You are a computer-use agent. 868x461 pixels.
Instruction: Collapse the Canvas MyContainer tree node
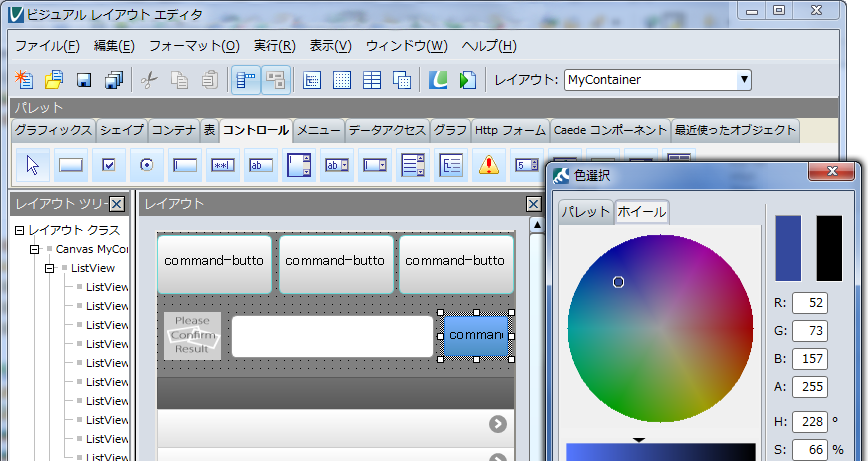(35, 249)
